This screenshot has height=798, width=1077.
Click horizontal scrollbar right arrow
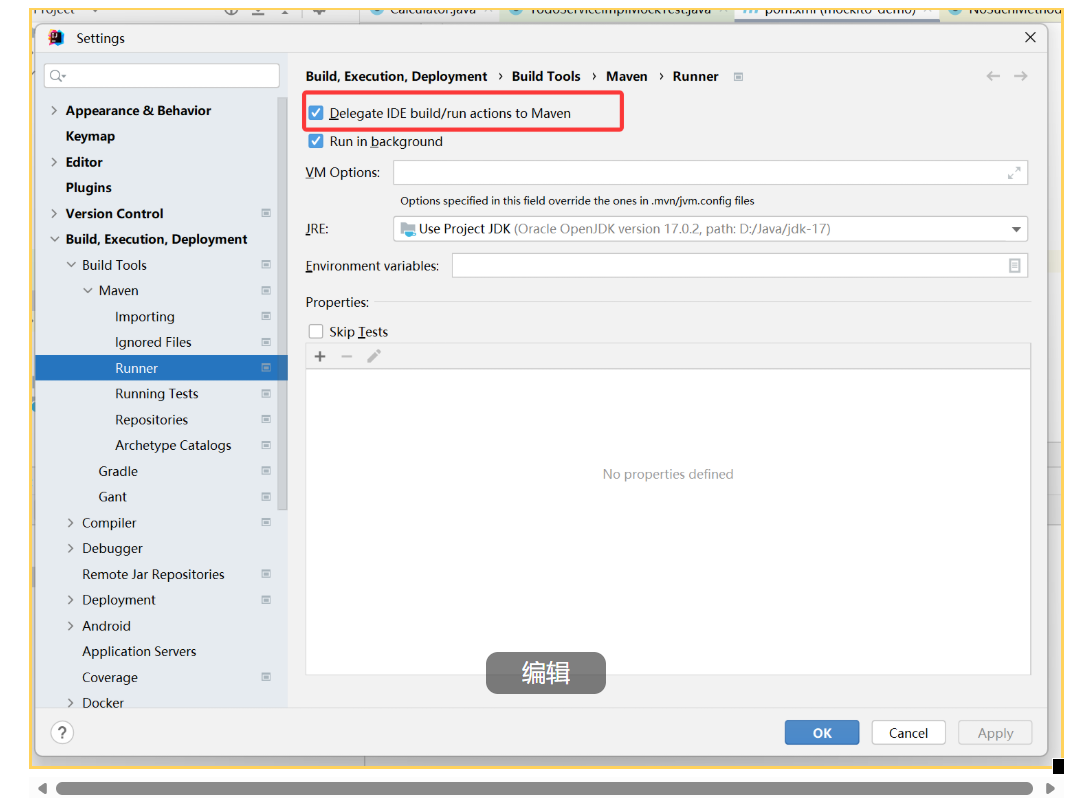click(x=1050, y=788)
